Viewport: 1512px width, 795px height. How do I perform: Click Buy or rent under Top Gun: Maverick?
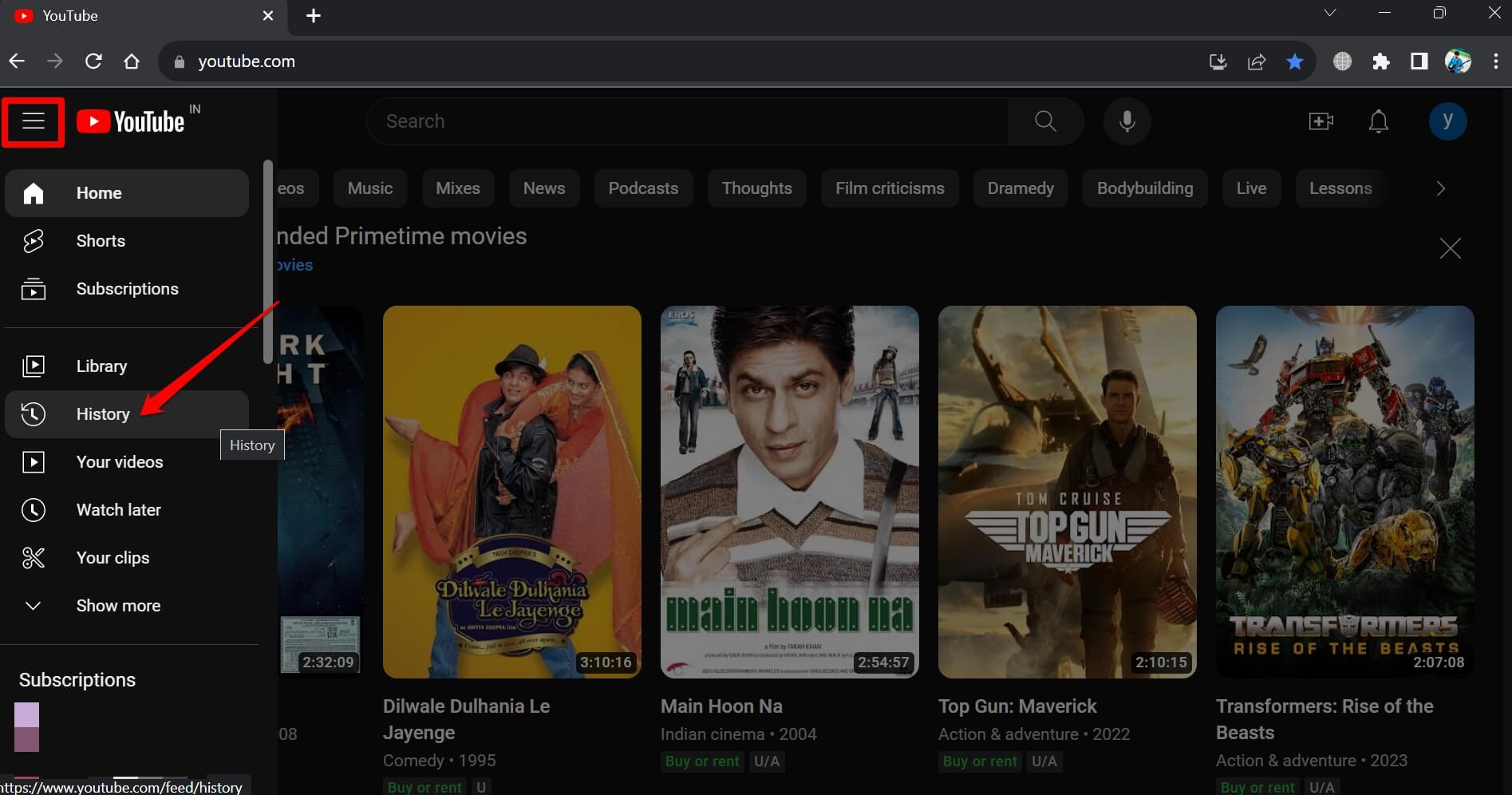[x=980, y=761]
